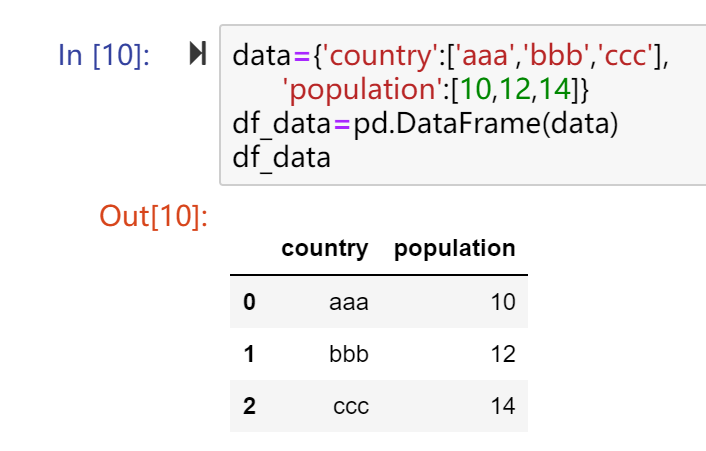Click the pd.DataFrame(data) code line

[425, 123]
